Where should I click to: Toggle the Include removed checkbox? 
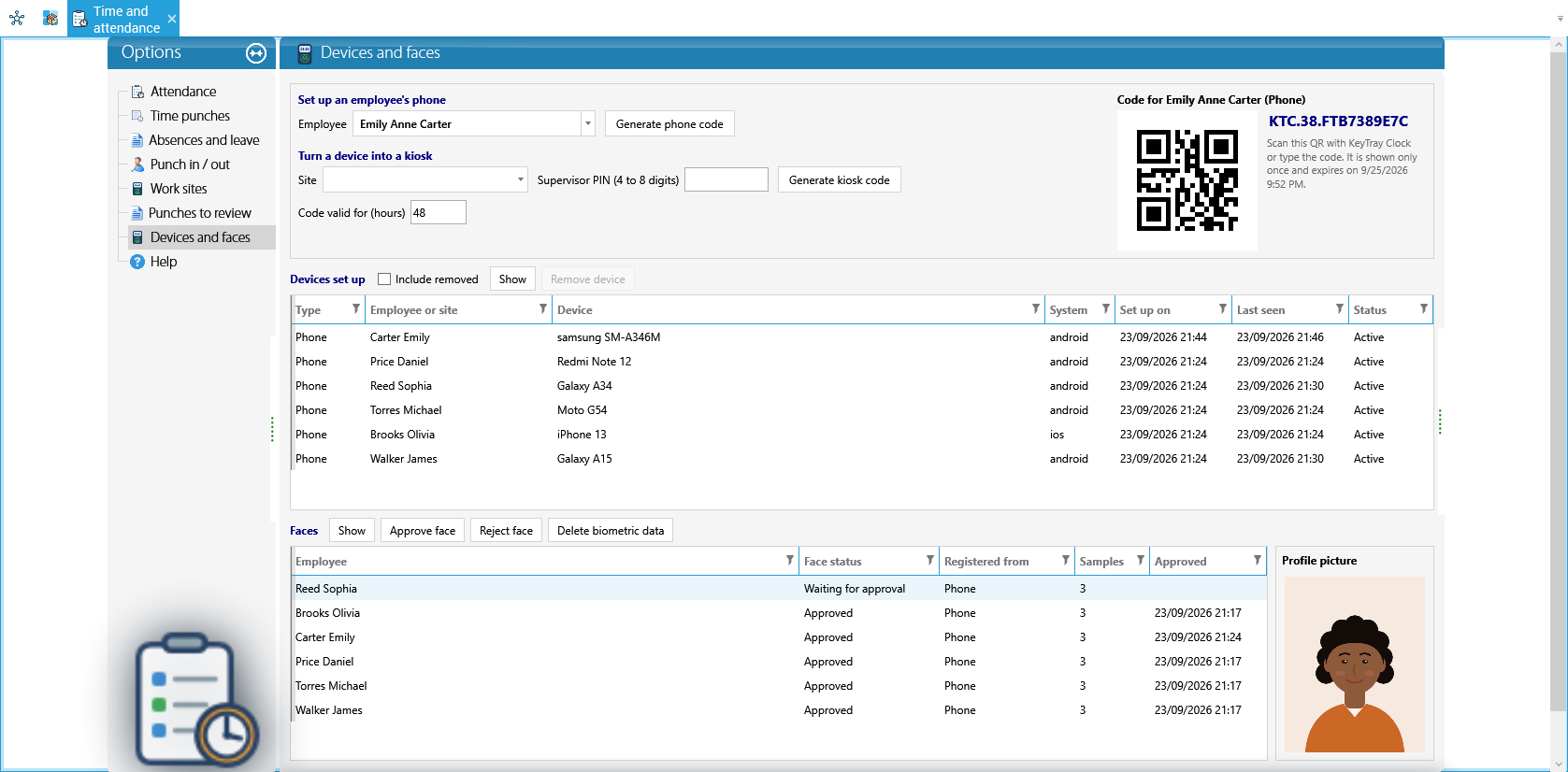[384, 279]
